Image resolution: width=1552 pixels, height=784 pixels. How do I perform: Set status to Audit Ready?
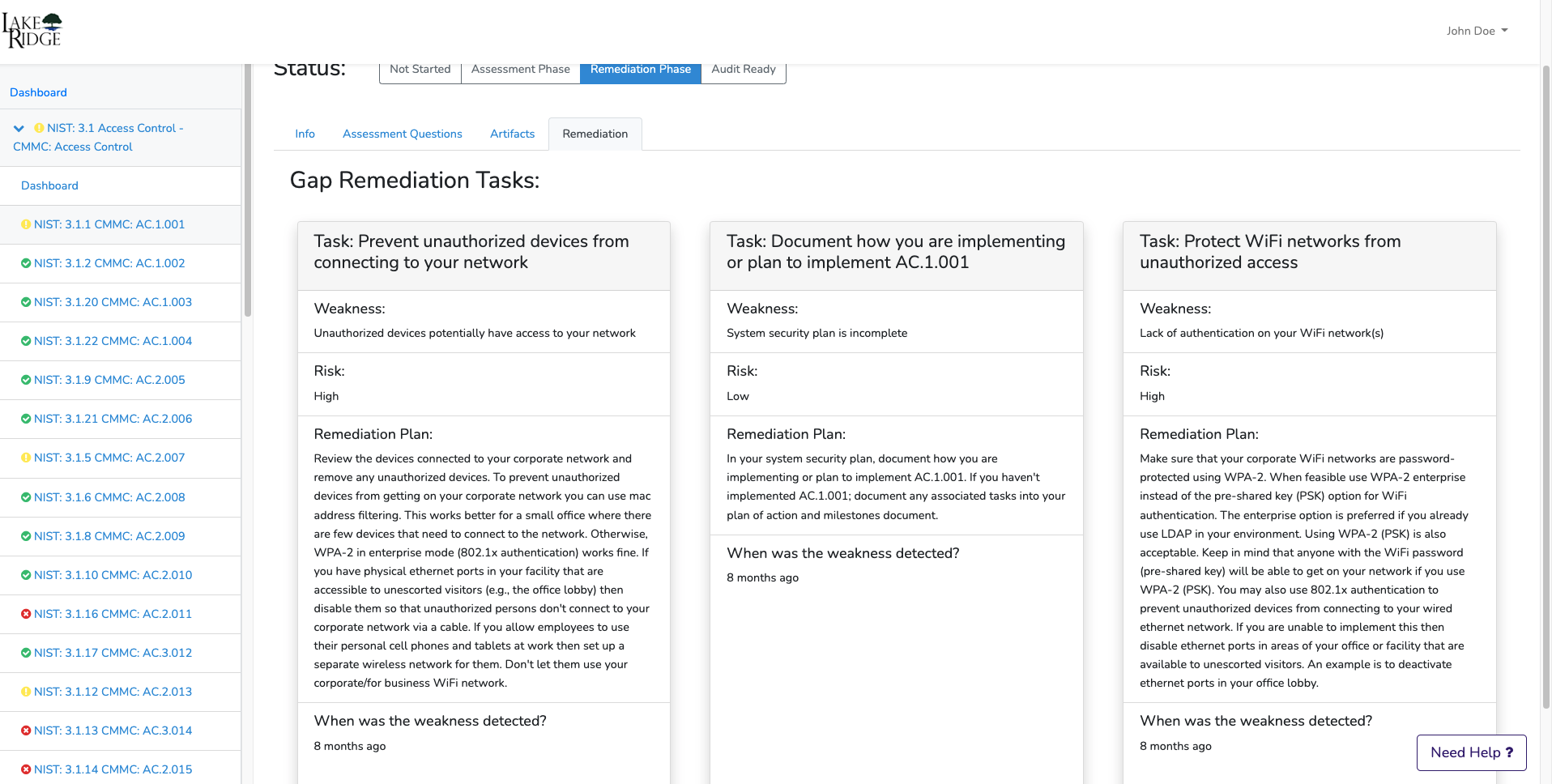pos(743,70)
